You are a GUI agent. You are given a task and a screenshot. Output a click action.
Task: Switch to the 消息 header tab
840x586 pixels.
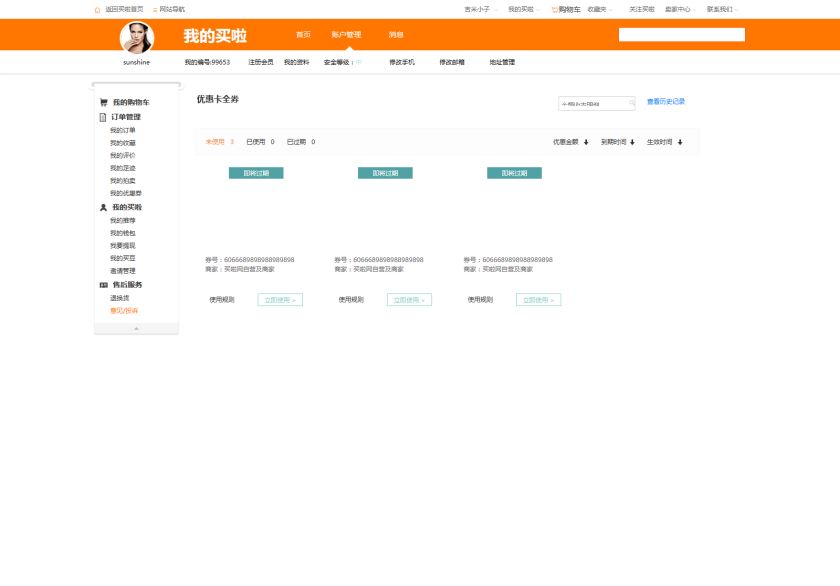click(x=396, y=35)
